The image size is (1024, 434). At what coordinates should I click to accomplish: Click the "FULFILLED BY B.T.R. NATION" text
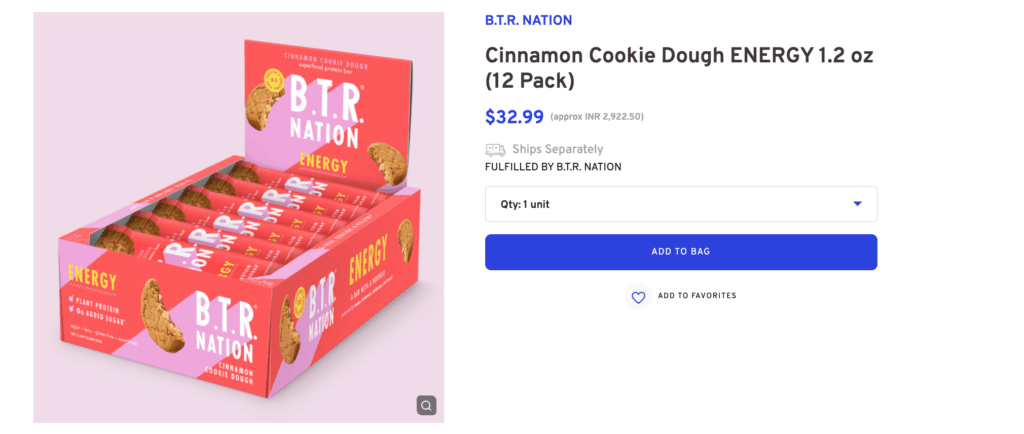[x=553, y=167]
